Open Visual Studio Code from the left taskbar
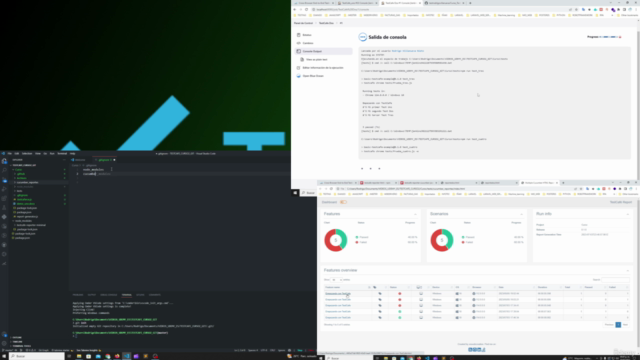The image size is (640, 360). 127,356
